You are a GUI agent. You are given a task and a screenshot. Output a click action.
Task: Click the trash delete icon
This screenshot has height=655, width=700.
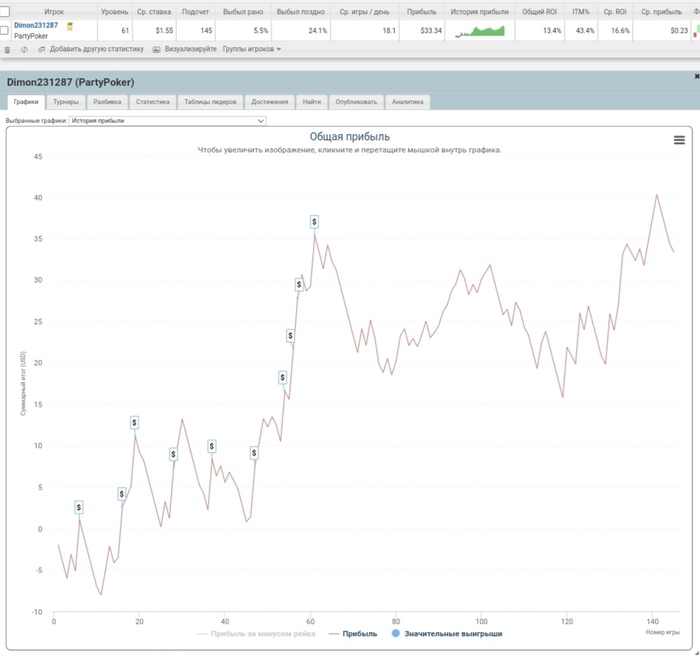7,50
